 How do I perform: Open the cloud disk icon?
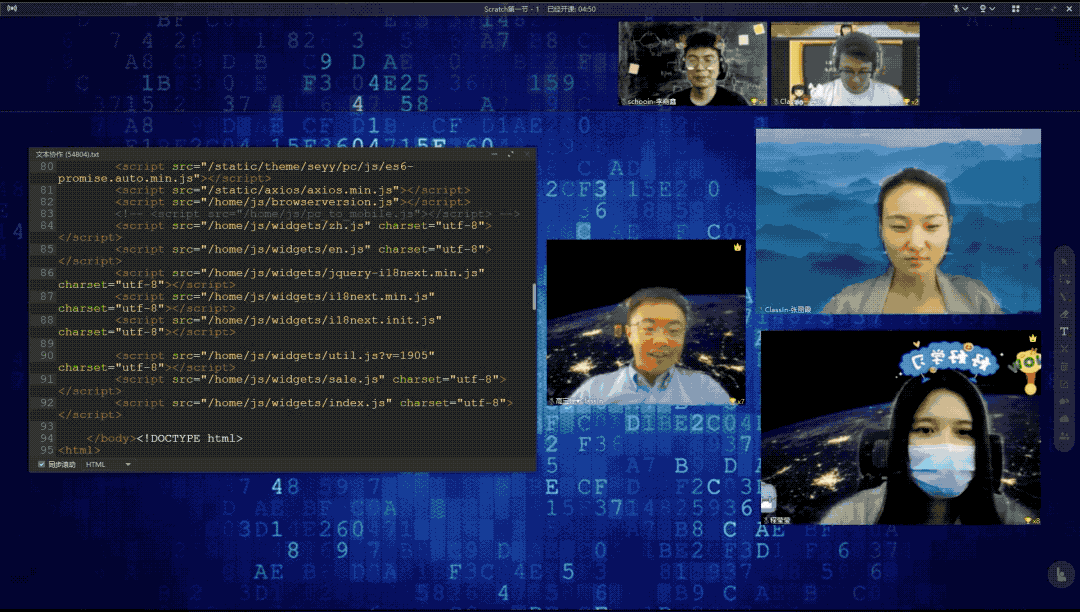point(1064,419)
